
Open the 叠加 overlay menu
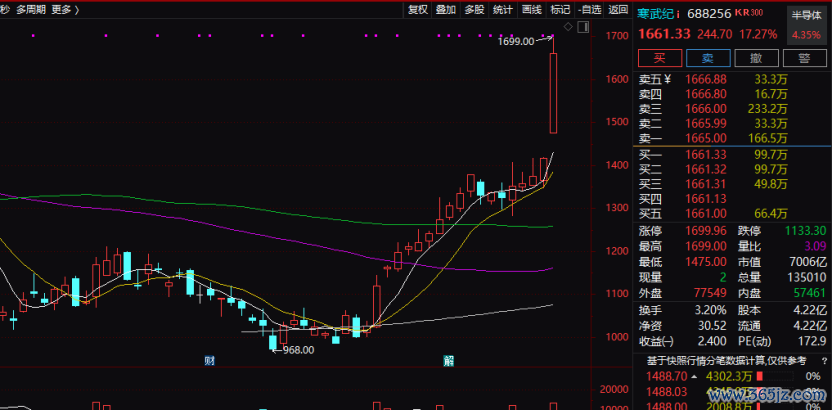446,10
